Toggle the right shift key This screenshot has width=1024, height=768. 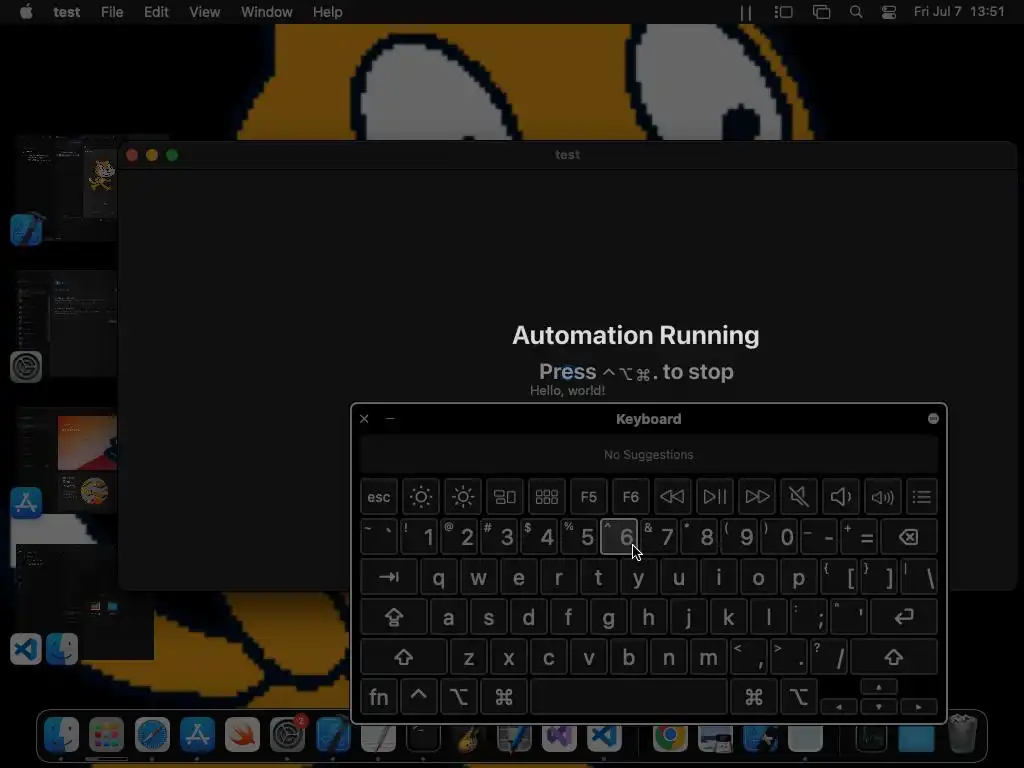tap(894, 657)
